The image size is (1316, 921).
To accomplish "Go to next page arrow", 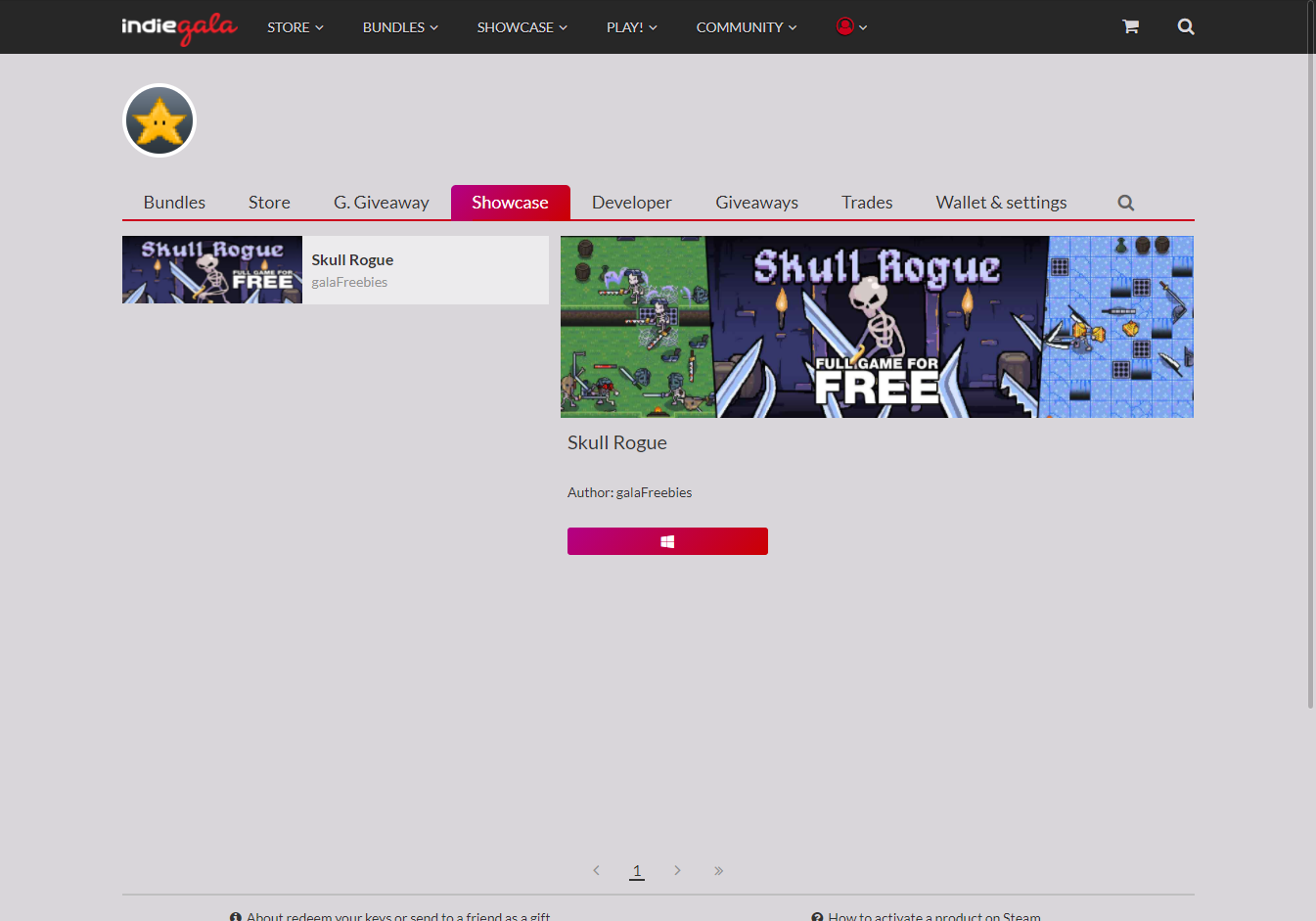I will [x=677, y=870].
